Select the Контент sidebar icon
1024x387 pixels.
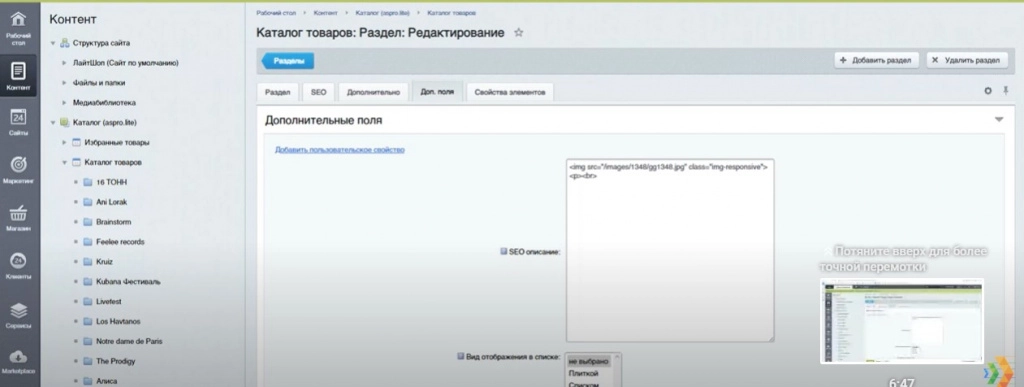click(x=19, y=75)
